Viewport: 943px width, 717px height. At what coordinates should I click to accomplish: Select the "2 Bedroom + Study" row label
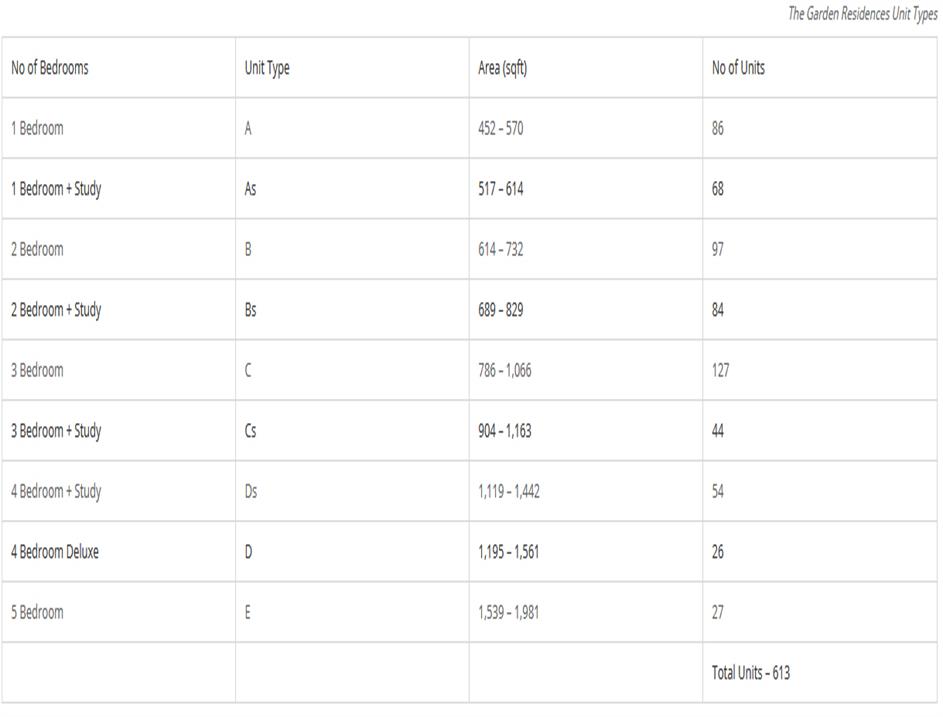click(x=56, y=310)
